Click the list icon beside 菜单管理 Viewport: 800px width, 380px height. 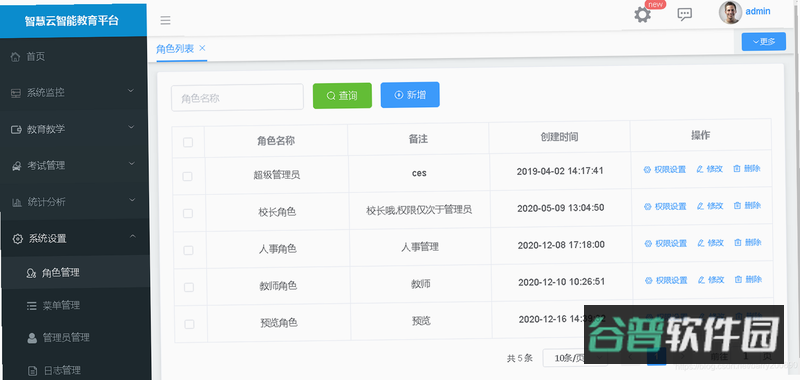[x=32, y=306]
